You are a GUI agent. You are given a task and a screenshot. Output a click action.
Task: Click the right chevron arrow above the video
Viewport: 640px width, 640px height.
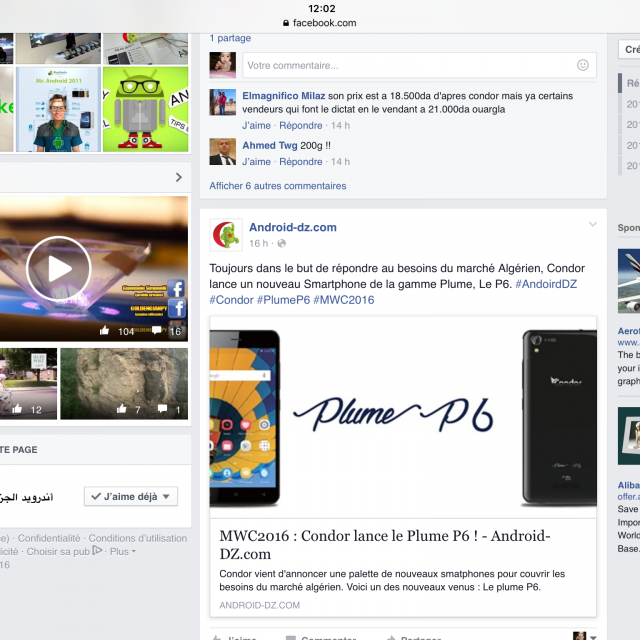pyautogui.click(x=179, y=178)
